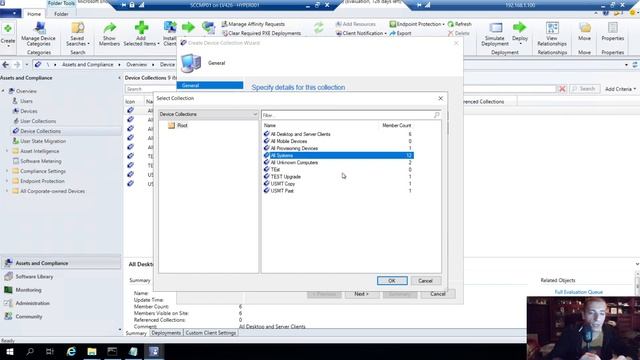Open the Endpoint Protection ribbon dropdown
Viewport: 640px width, 360px height.
416,24
